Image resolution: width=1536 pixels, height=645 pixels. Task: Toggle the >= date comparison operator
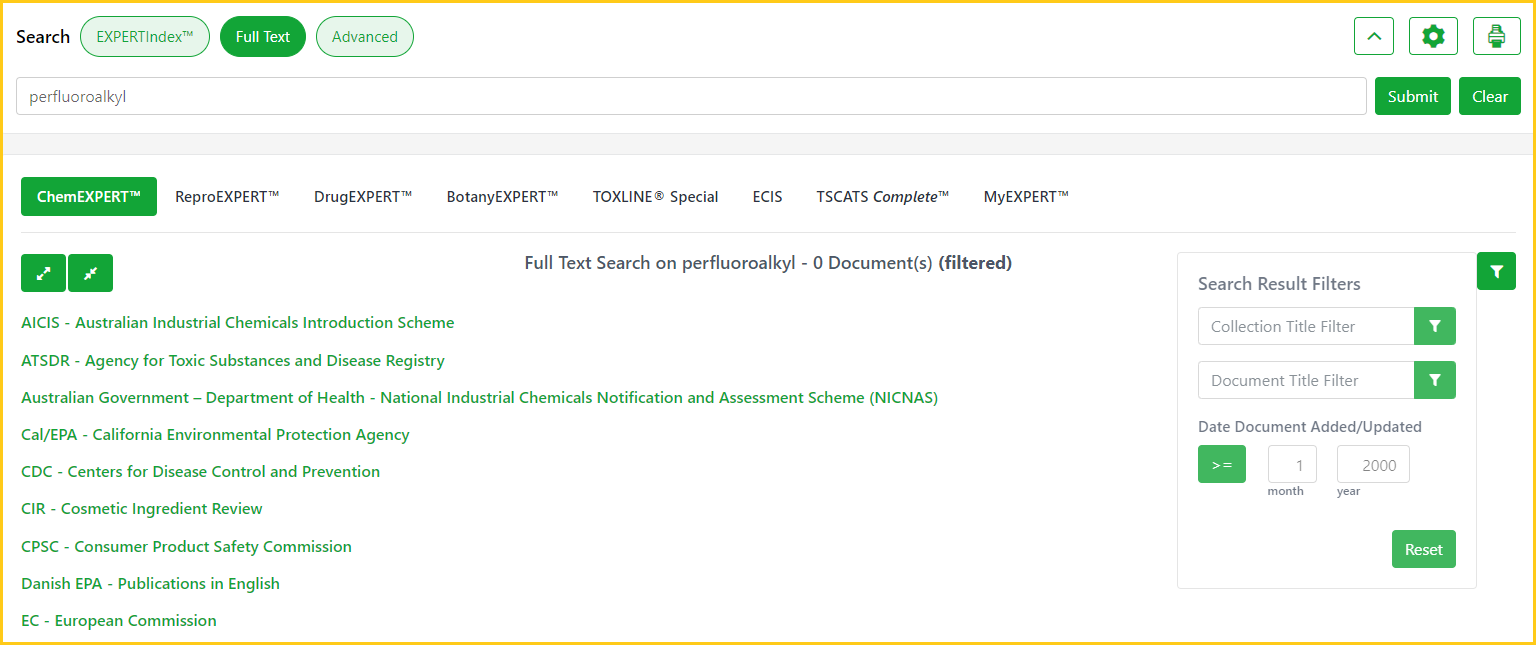pyautogui.click(x=1221, y=464)
